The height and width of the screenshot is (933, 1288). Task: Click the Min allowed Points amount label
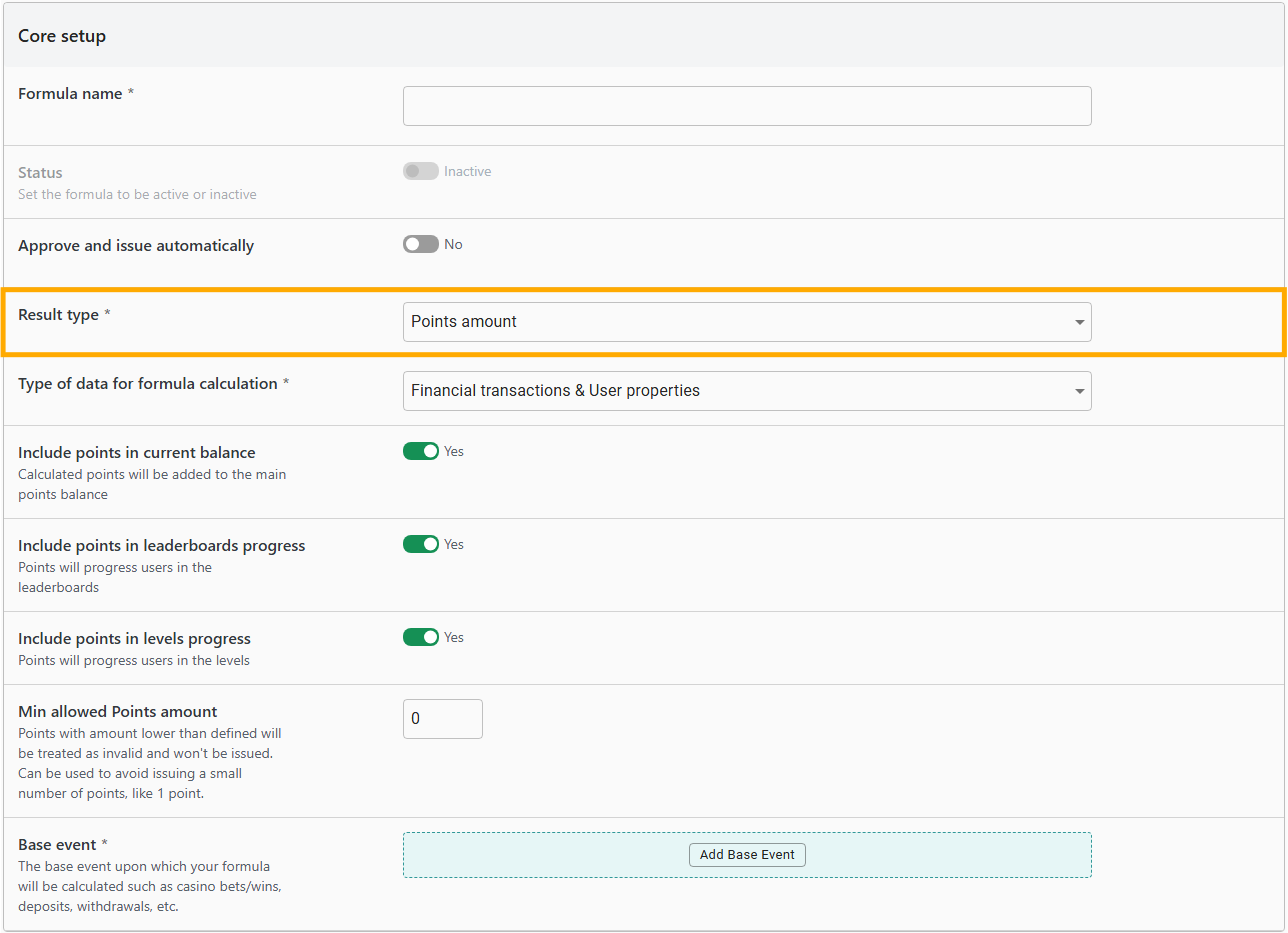117,712
